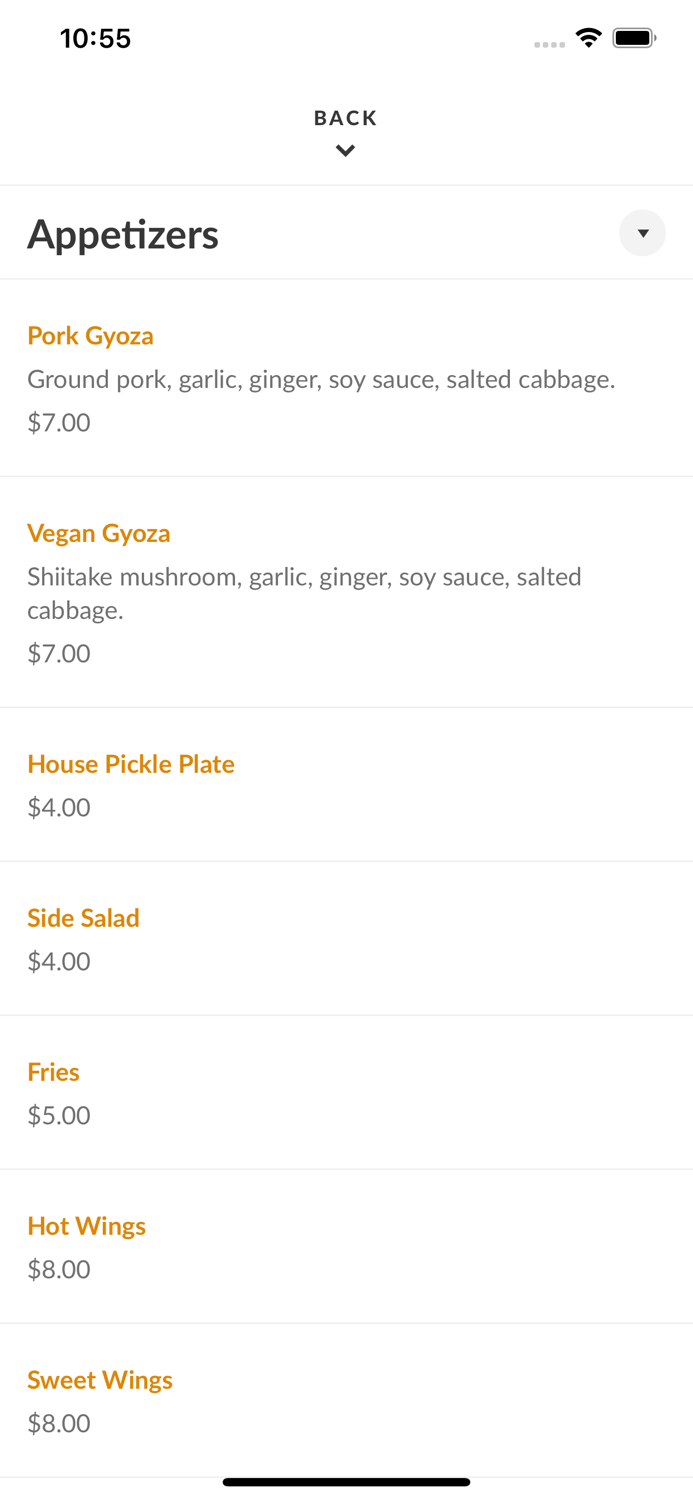Tap the cellular signal dots indicator
This screenshot has width=693, height=1500.
tap(549, 44)
